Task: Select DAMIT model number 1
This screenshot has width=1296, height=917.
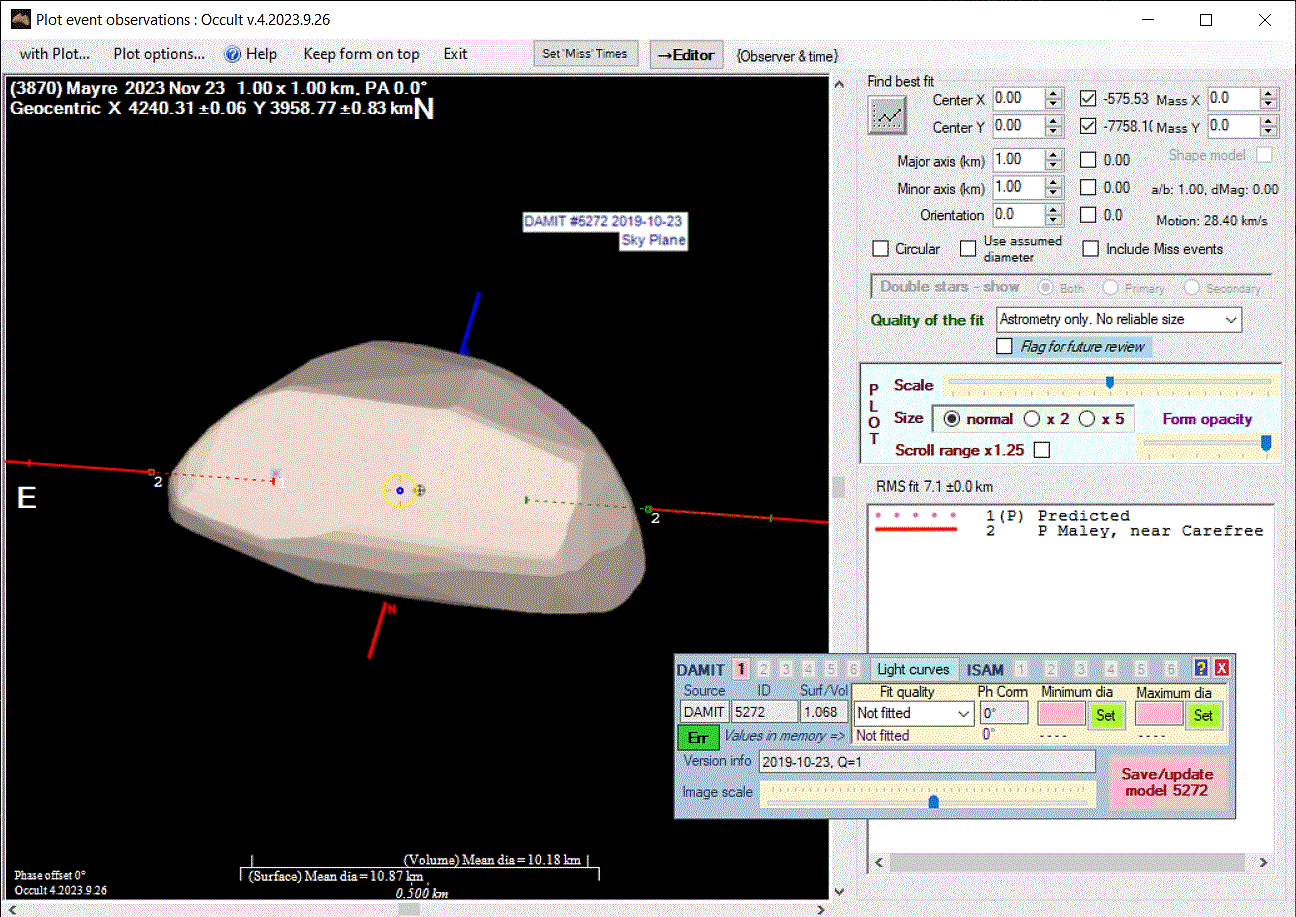Action: click(x=741, y=669)
